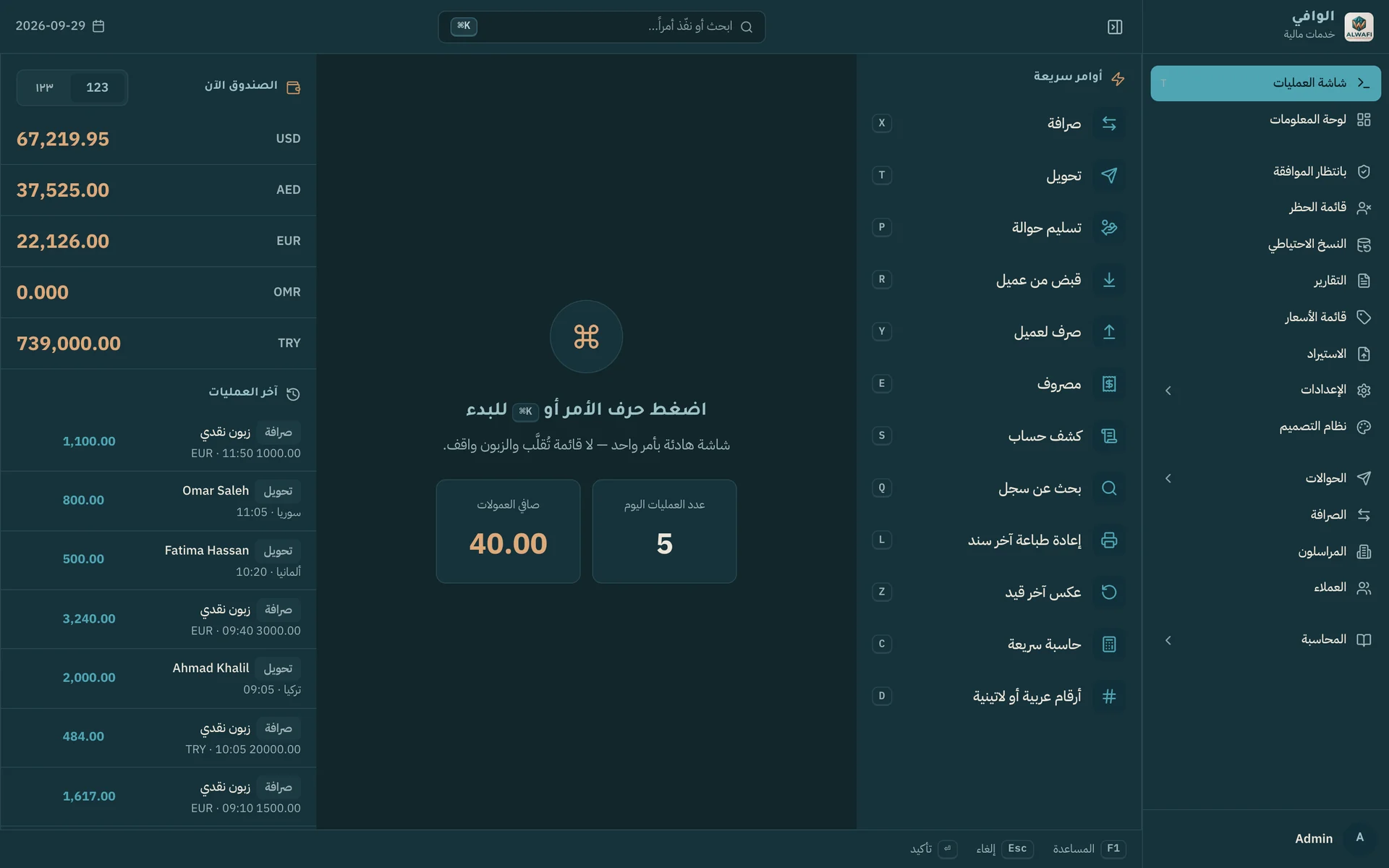The width and height of the screenshot is (1389, 868).
Task: Click the قائمة الحظر blocked user icon
Action: tap(1364, 208)
